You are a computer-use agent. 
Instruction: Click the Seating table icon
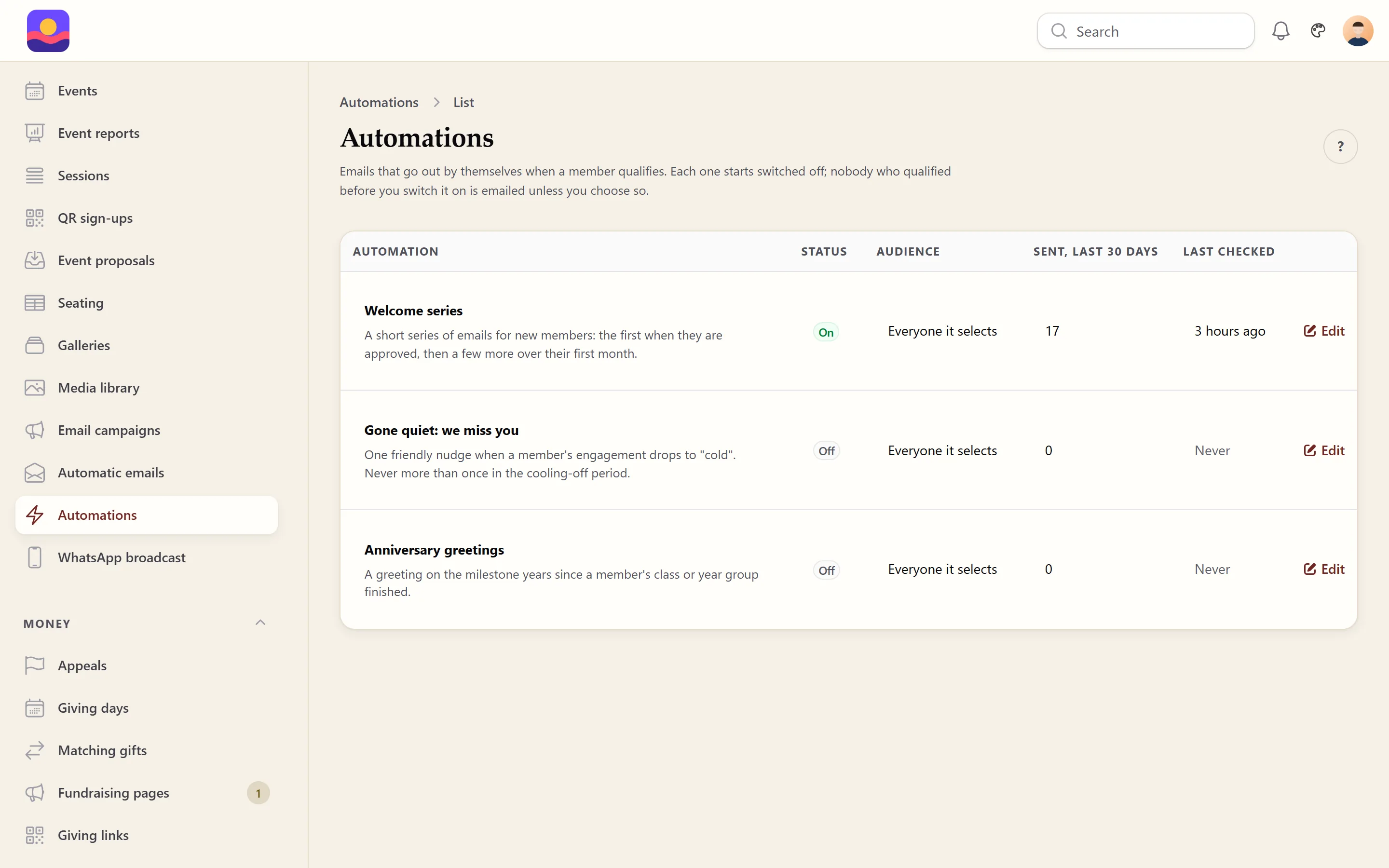click(34, 303)
